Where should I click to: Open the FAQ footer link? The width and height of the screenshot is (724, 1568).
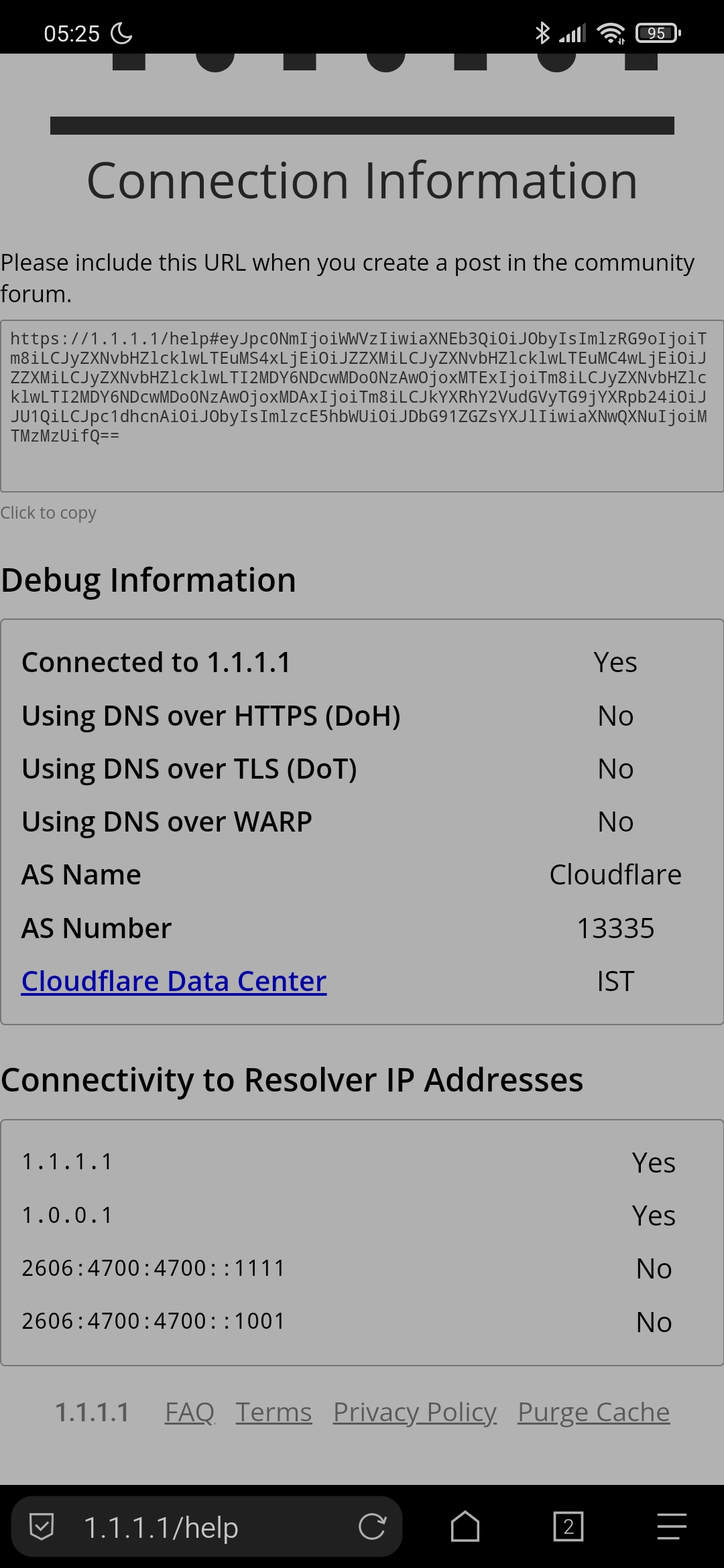[x=190, y=1413]
